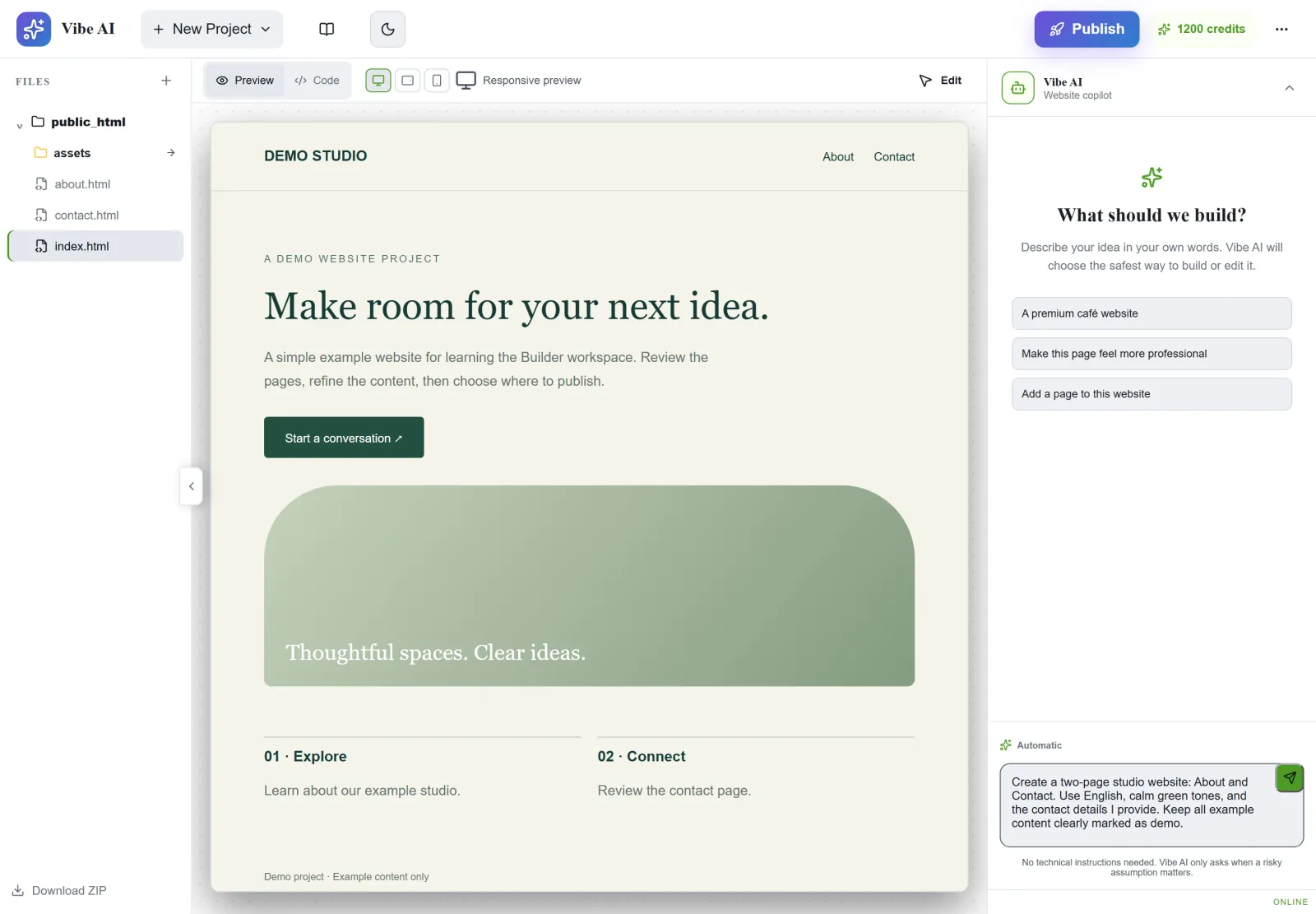Select mobile viewport preview
Image resolution: width=1316 pixels, height=914 pixels.
point(437,81)
